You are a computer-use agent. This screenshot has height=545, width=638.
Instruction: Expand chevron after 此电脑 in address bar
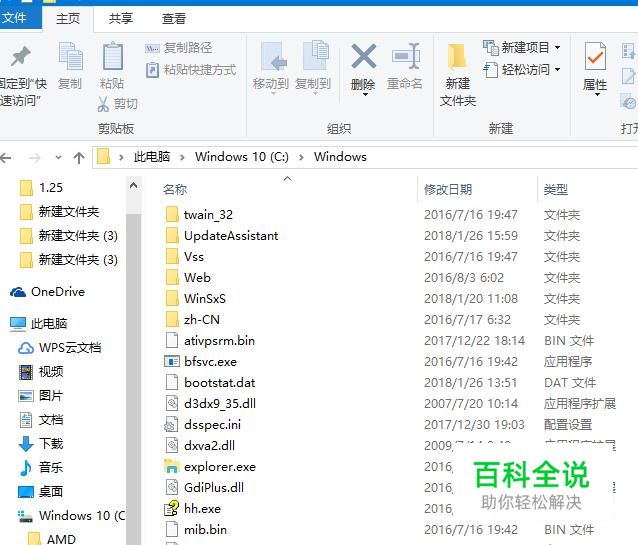pos(182,158)
